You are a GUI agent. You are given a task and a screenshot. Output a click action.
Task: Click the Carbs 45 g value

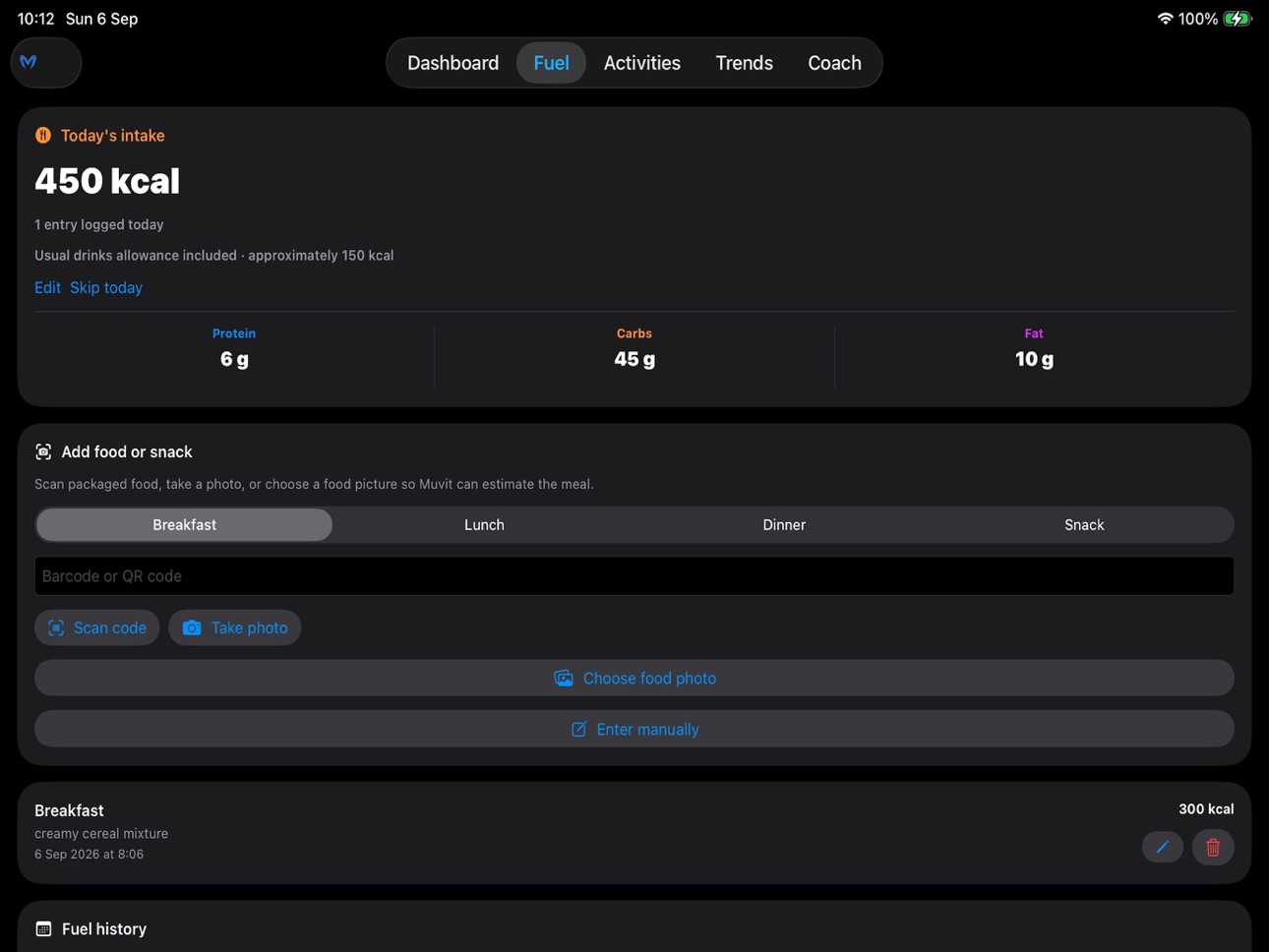tap(634, 359)
